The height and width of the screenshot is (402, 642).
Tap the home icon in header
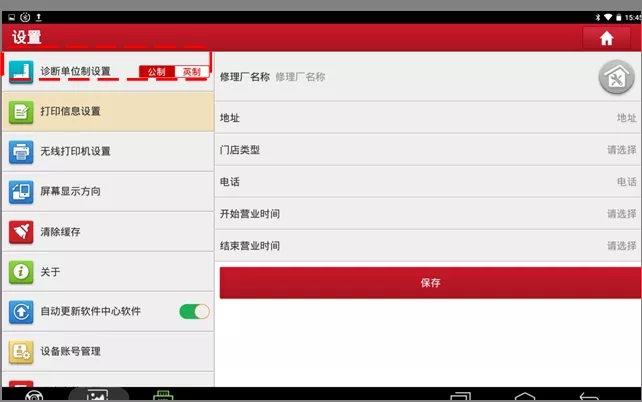click(x=606, y=38)
